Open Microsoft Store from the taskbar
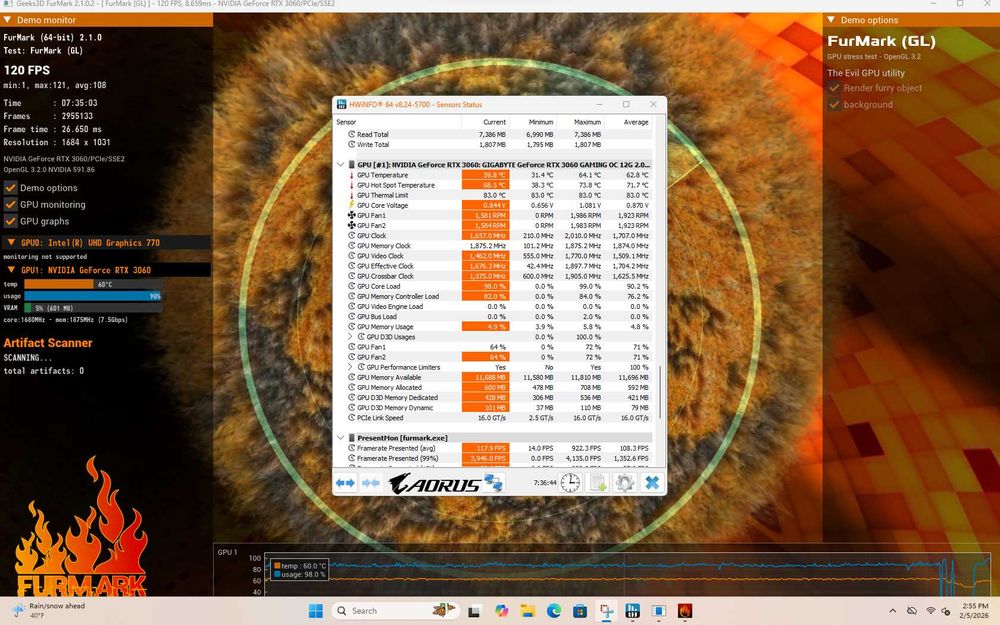This screenshot has height=625, width=1000. (580, 611)
